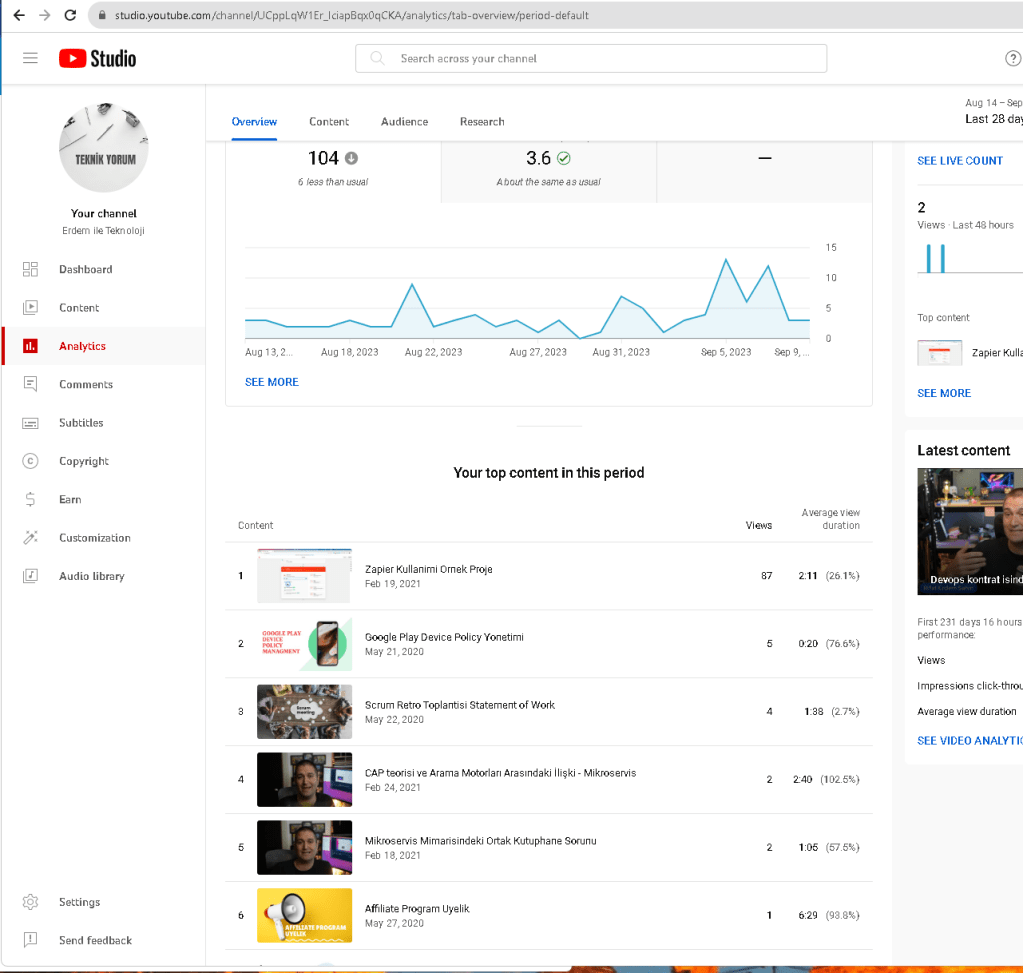Image resolution: width=1023 pixels, height=973 pixels.
Task: Reload the page with the refresh icon
Action: coord(70,15)
